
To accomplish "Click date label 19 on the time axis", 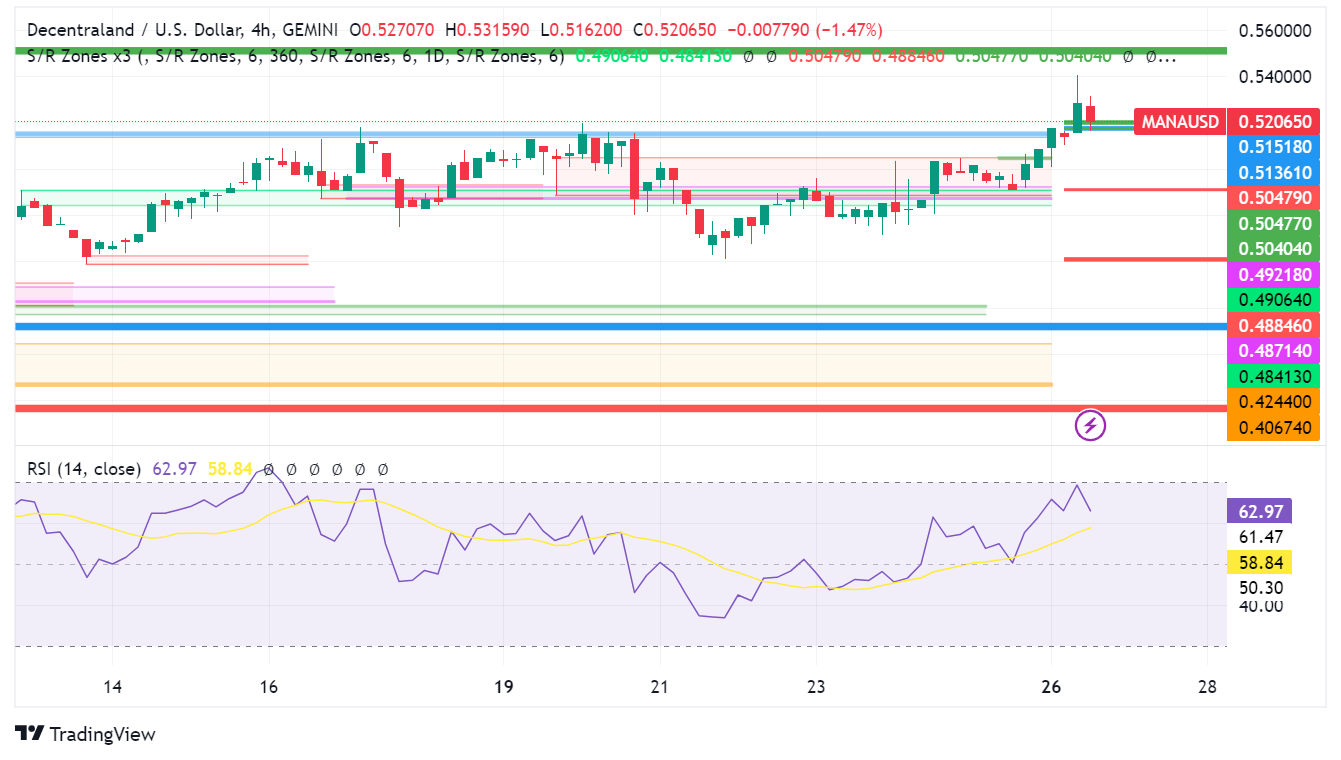I will [503, 687].
